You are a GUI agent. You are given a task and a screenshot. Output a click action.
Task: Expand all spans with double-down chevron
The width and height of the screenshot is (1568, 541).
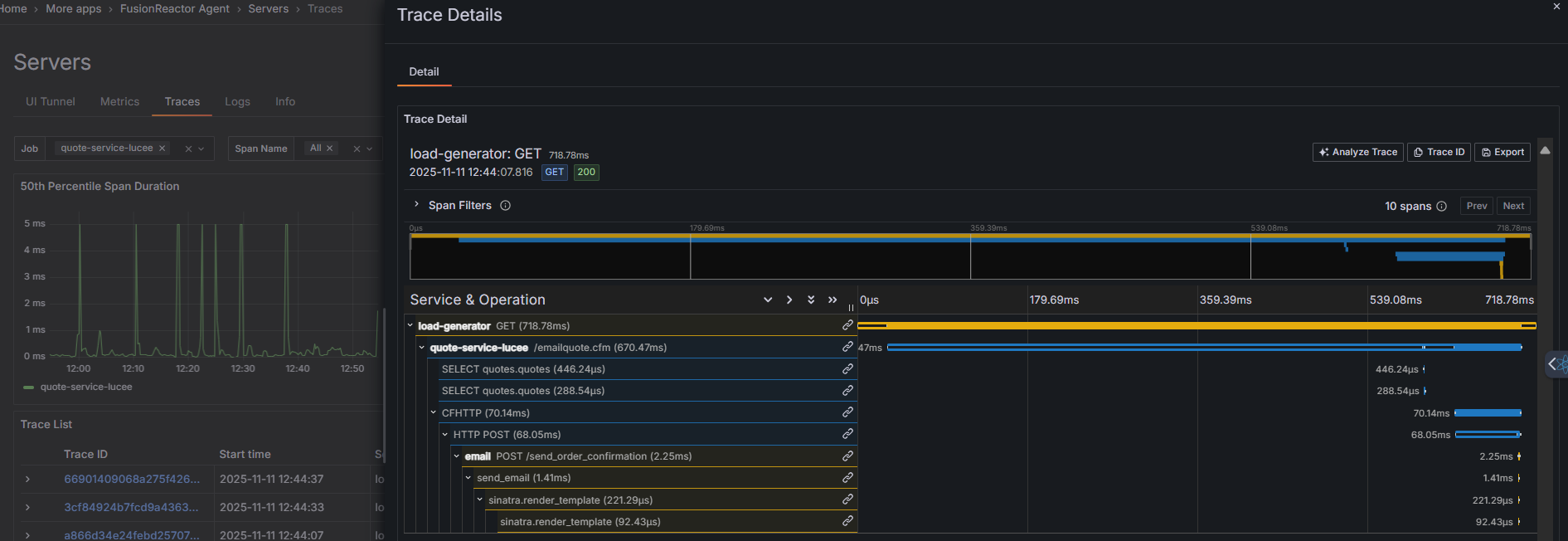click(811, 300)
